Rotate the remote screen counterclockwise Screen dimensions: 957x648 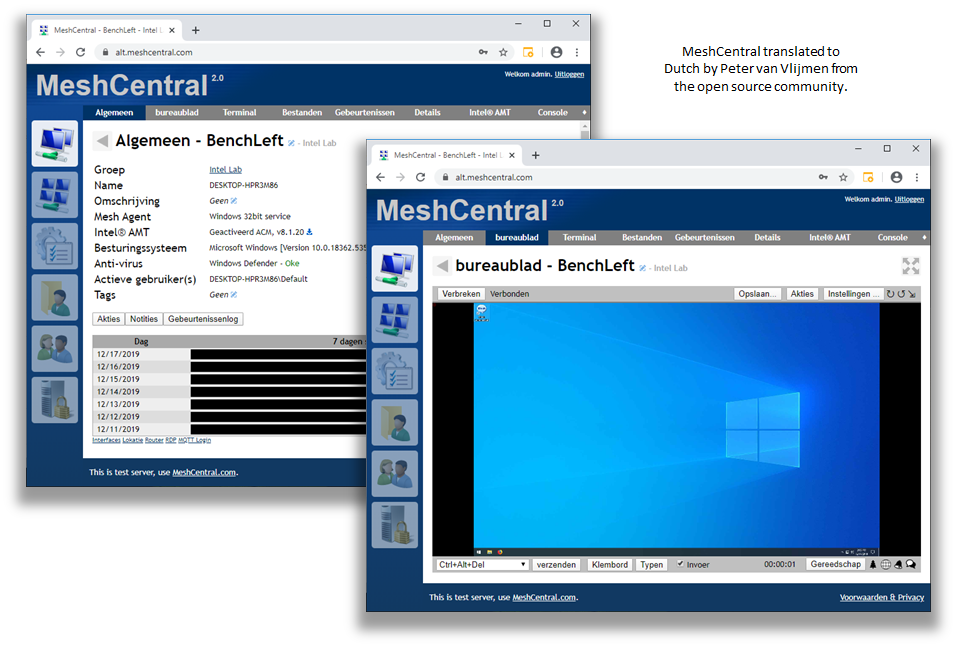[x=900, y=293]
